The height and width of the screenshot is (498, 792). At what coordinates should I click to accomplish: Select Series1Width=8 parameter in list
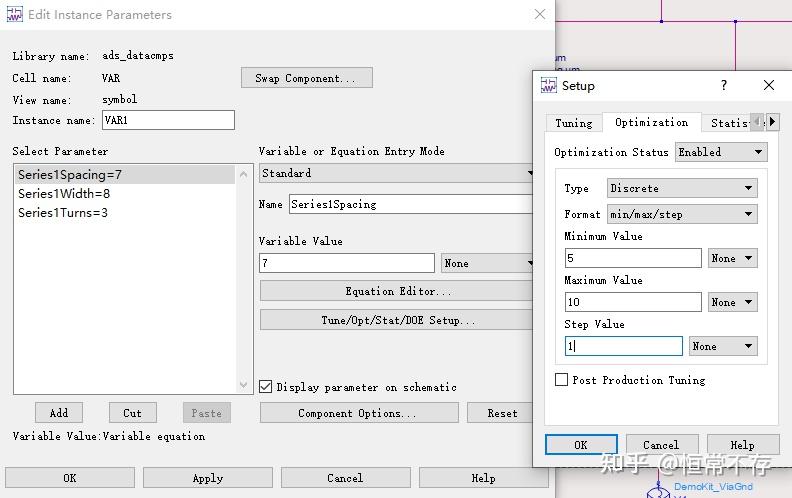pyautogui.click(x=64, y=194)
